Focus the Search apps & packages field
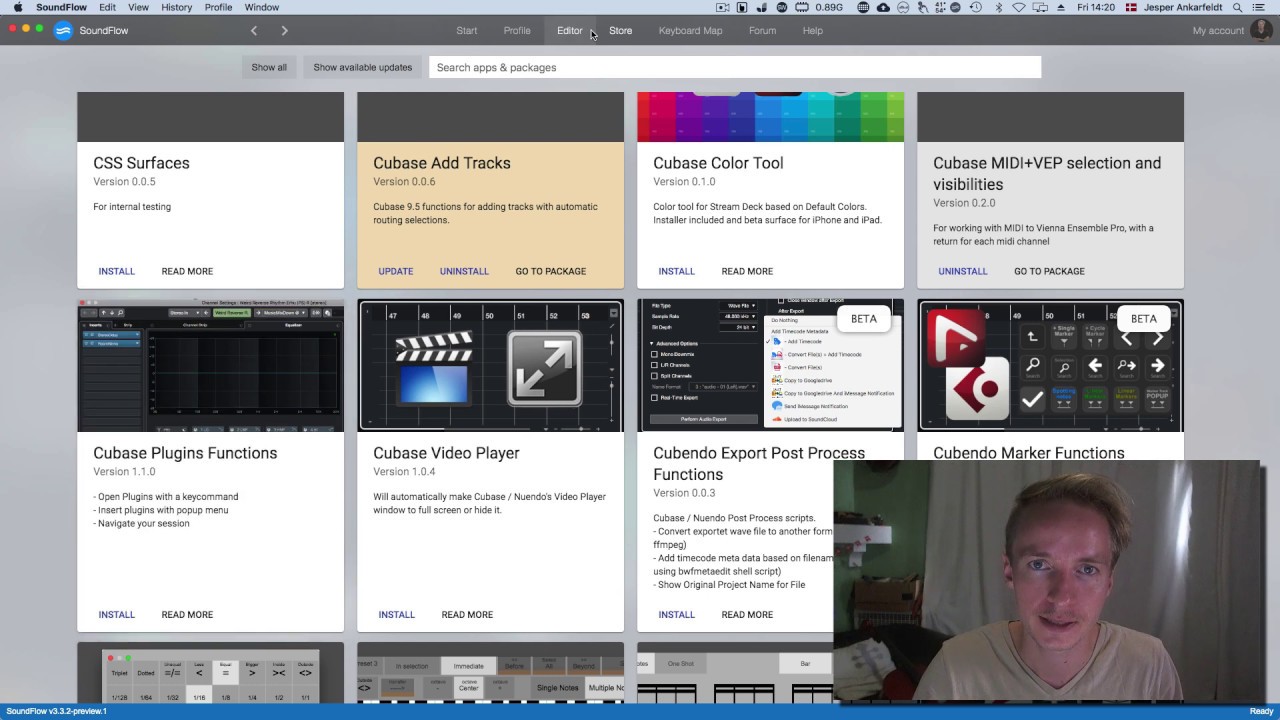The image size is (1280, 720). 735,67
